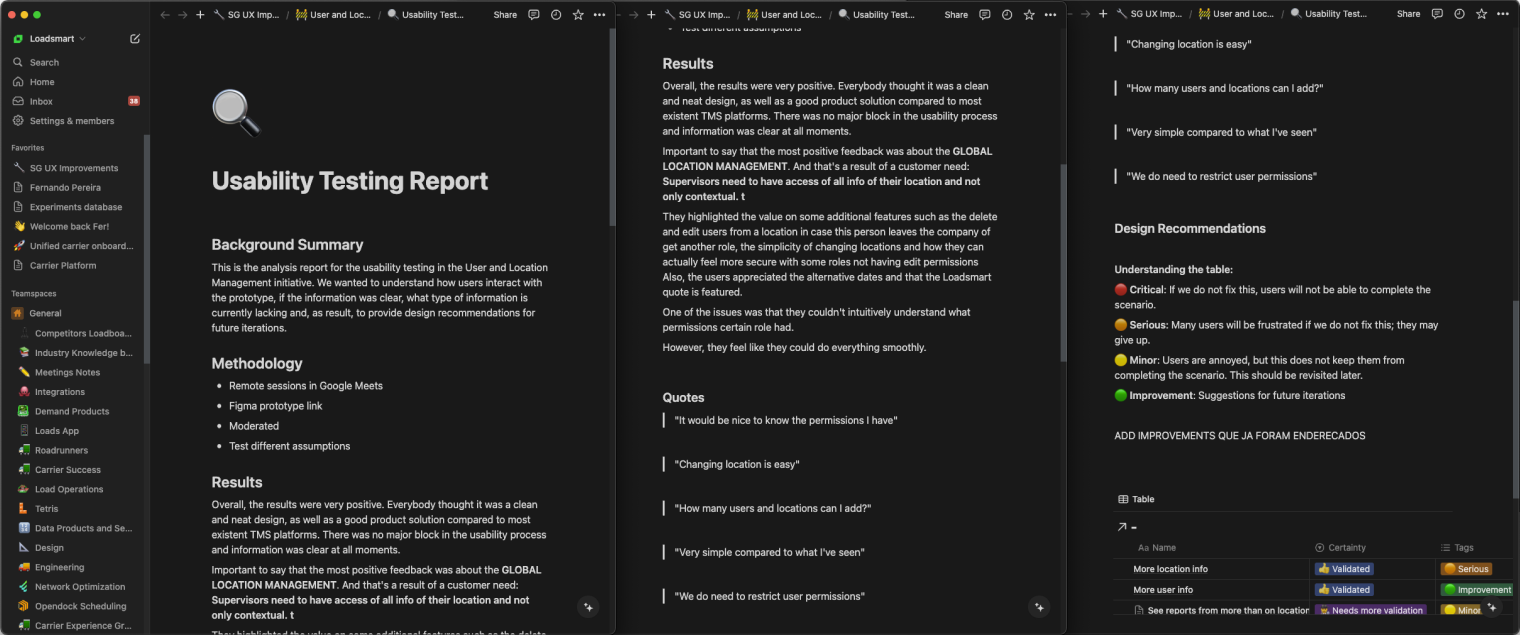Go back in the left window's navigation
The image size is (1520, 635).
pos(165,15)
